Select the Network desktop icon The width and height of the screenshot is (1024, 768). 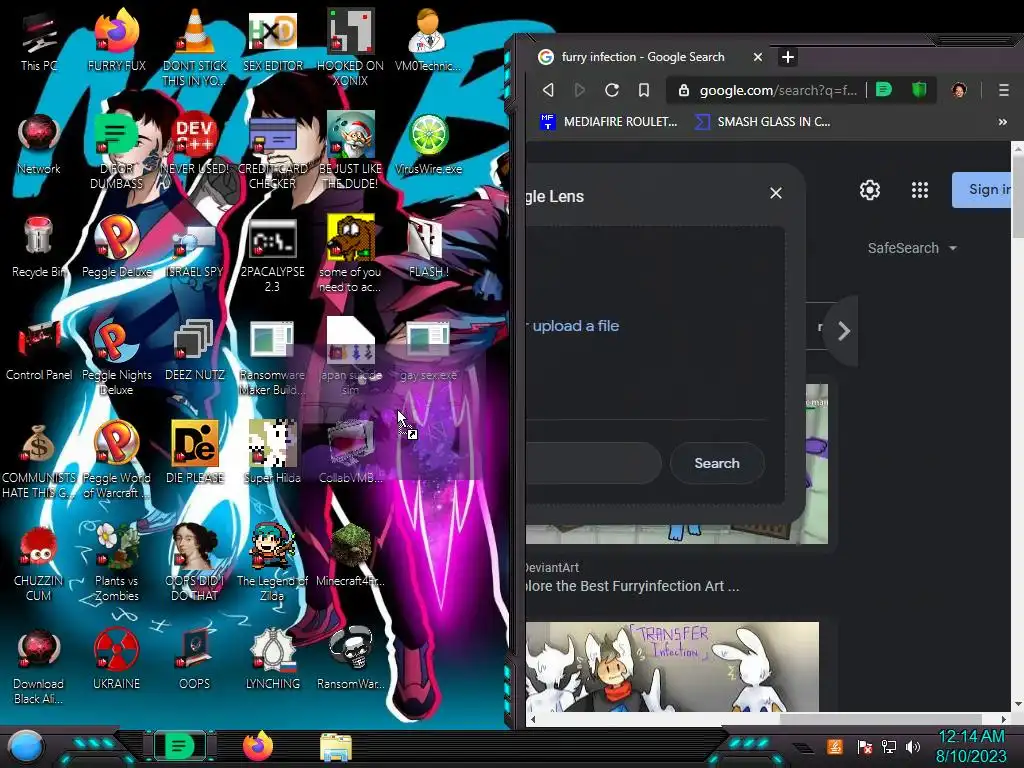click(39, 144)
